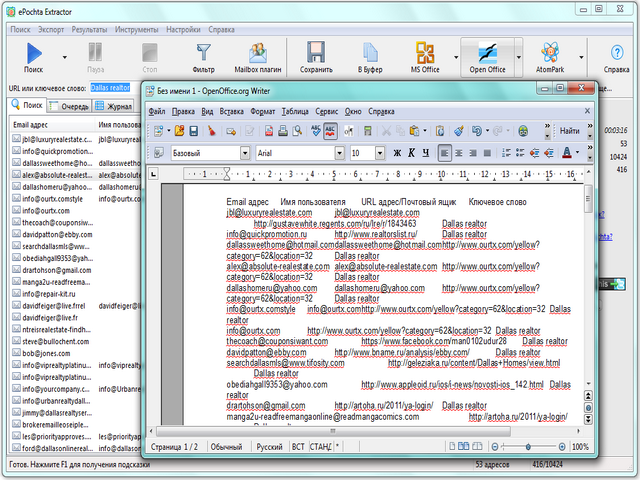Click the URL или ключевое слово input field
This screenshot has width=640, height=480.
[113, 88]
